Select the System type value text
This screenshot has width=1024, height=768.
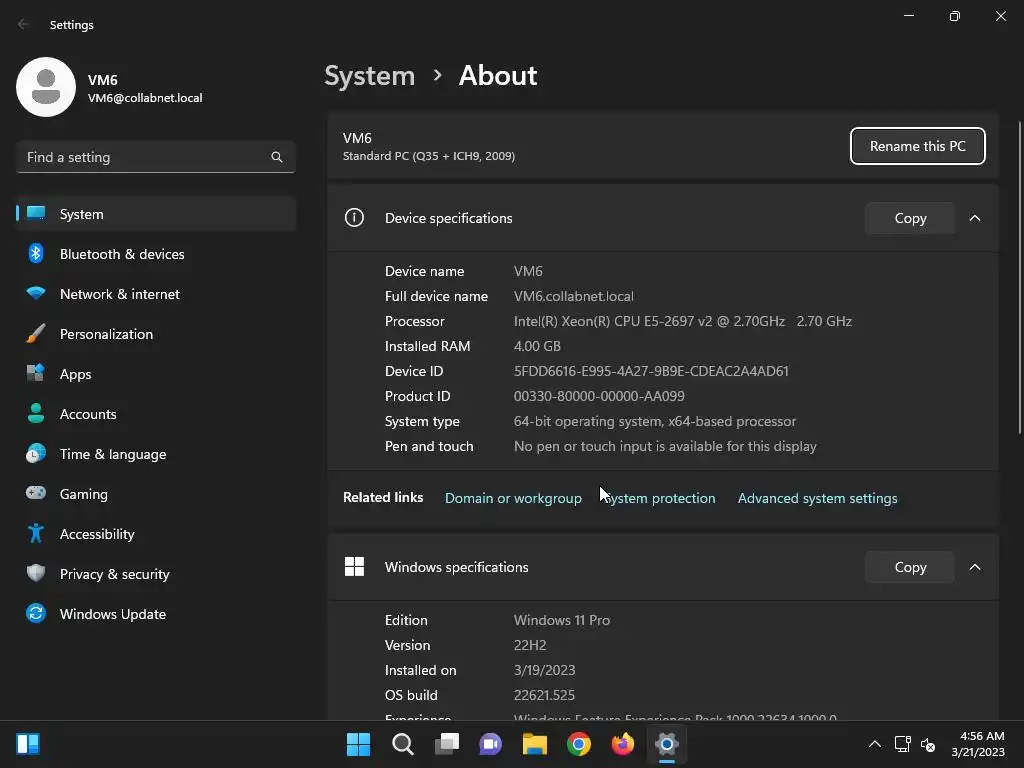click(x=655, y=421)
